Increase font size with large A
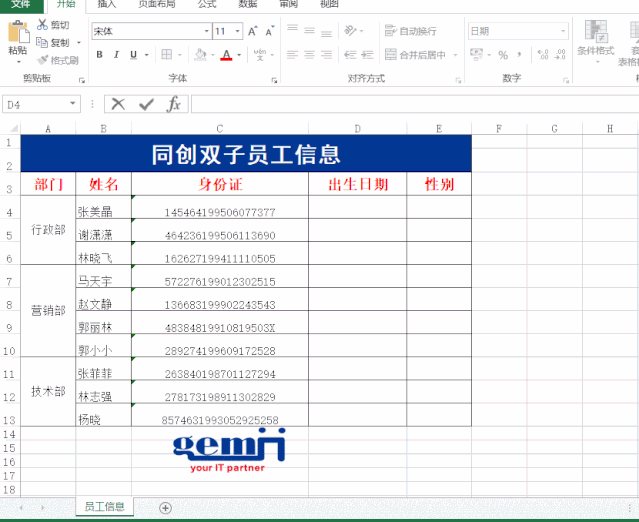The width and height of the screenshot is (639, 522). 253,31
